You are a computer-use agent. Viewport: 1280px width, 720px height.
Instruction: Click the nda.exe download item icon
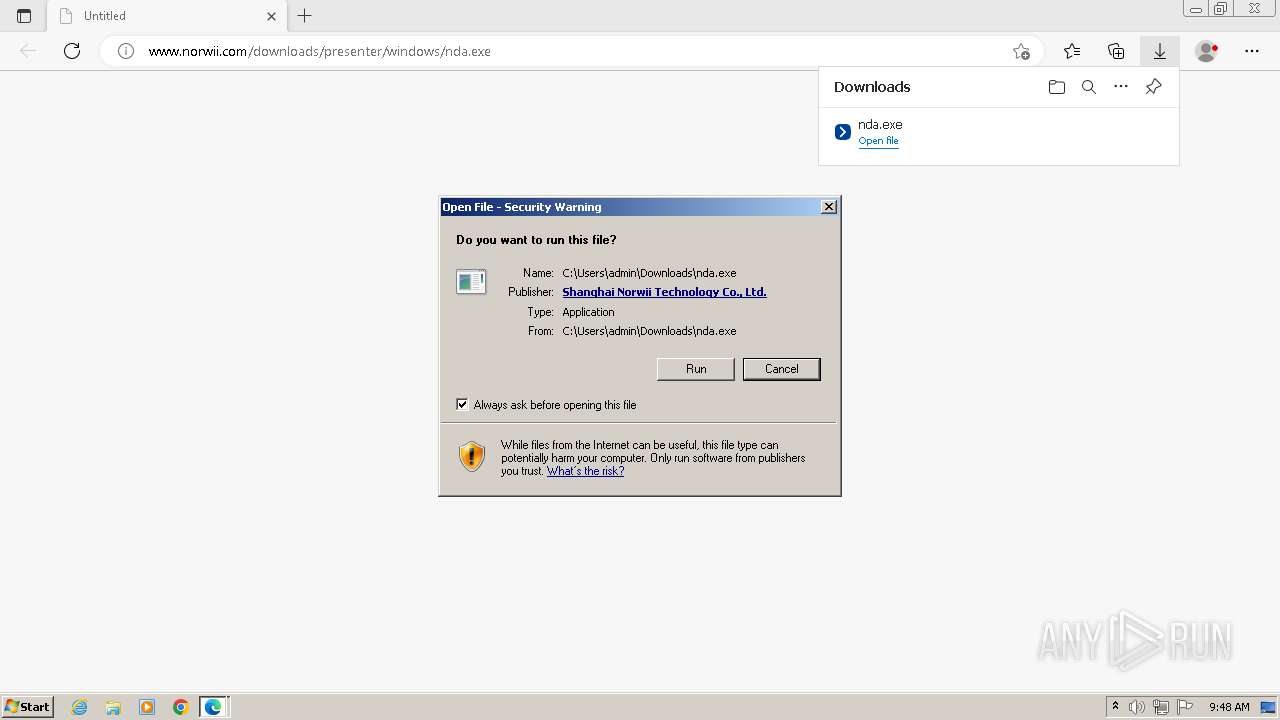[843, 132]
